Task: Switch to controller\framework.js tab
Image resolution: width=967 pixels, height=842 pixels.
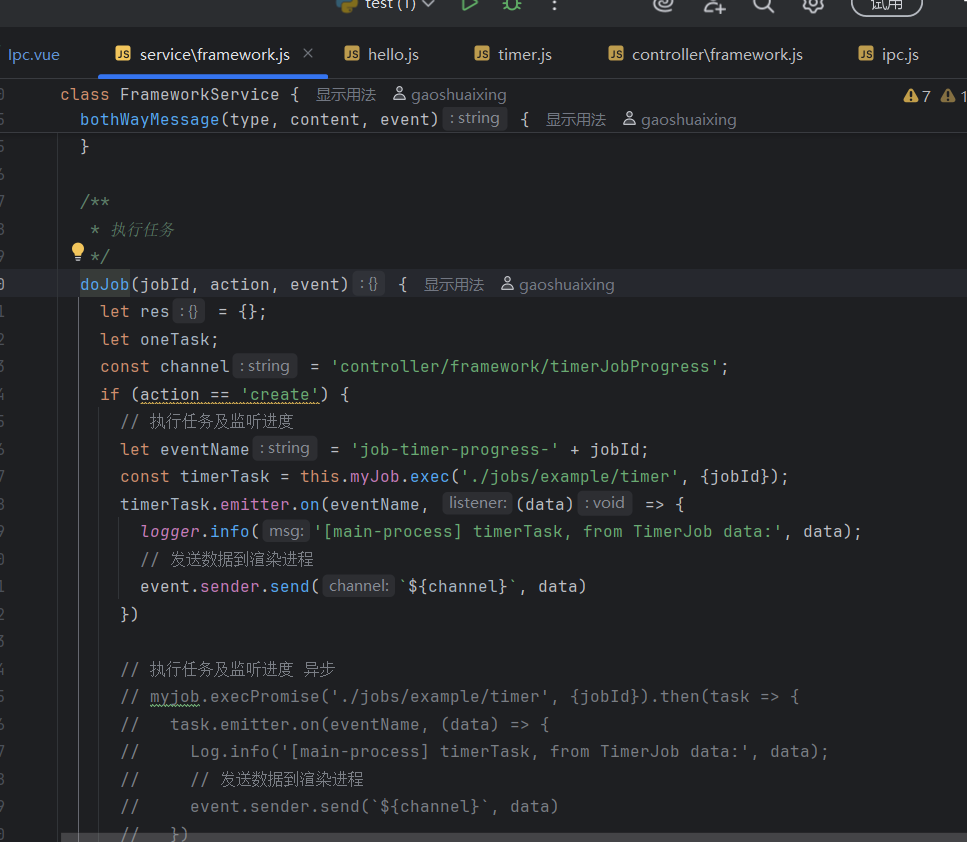Action: (x=717, y=55)
